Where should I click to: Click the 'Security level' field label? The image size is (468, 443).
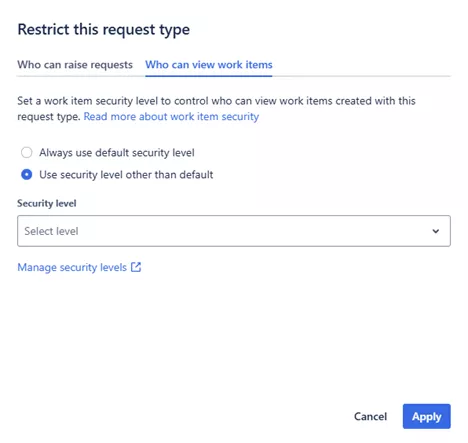47,203
